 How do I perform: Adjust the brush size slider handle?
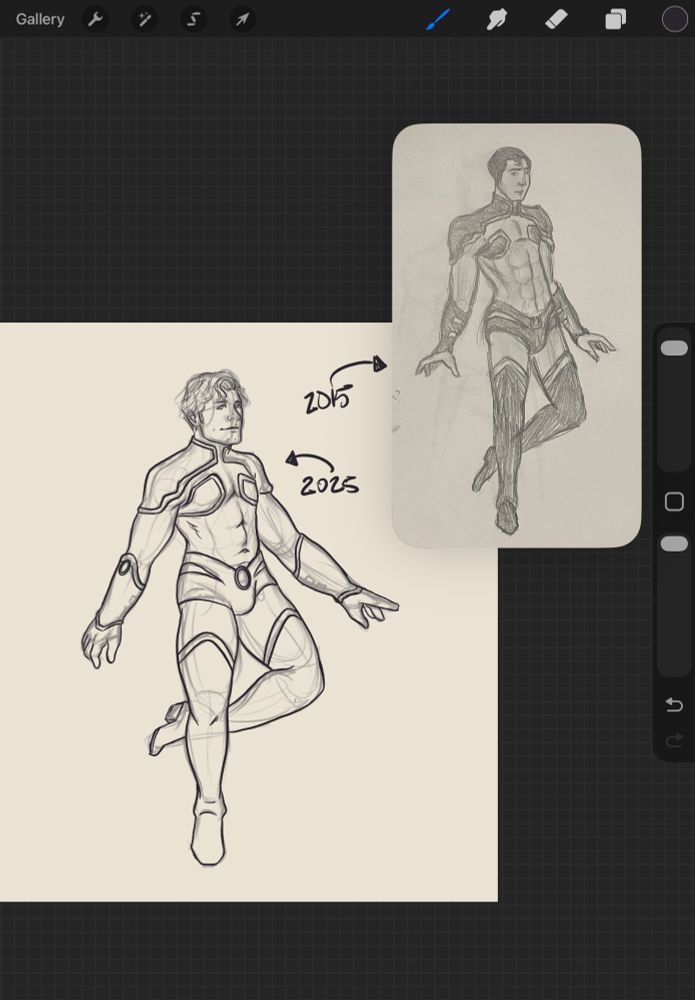(x=674, y=348)
